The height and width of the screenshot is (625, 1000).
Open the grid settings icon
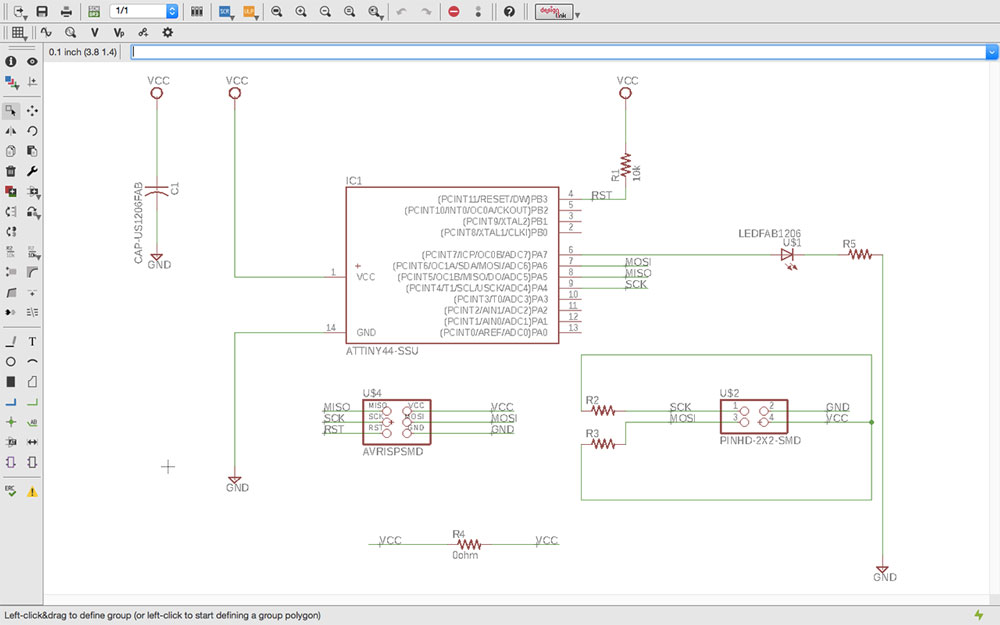pyautogui.click(x=18, y=33)
